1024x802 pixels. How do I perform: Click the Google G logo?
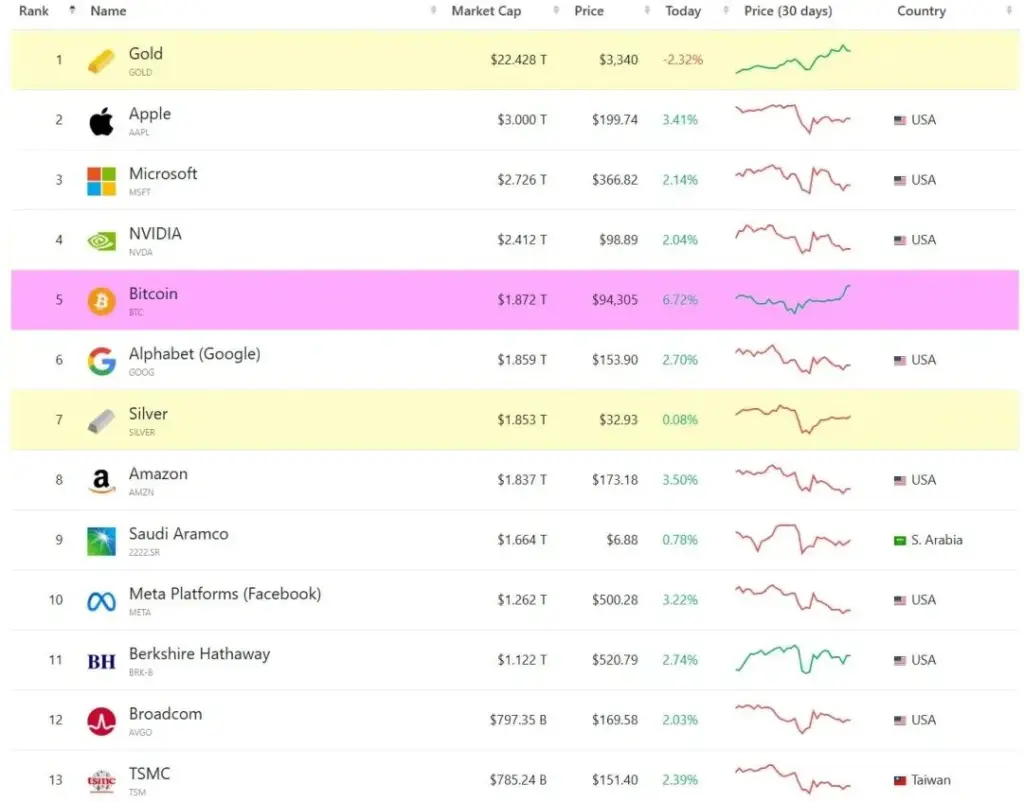coord(100,359)
